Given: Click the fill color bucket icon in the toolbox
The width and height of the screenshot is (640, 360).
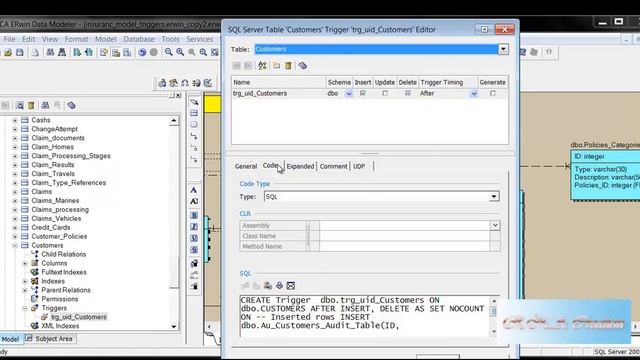Looking at the screenshot, I should pos(194,264).
